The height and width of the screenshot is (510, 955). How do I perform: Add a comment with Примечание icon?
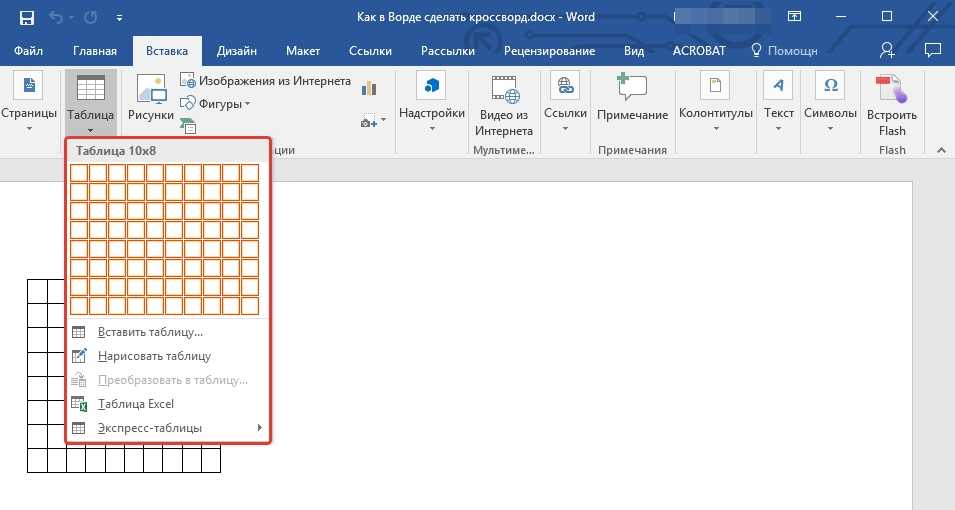(x=632, y=98)
